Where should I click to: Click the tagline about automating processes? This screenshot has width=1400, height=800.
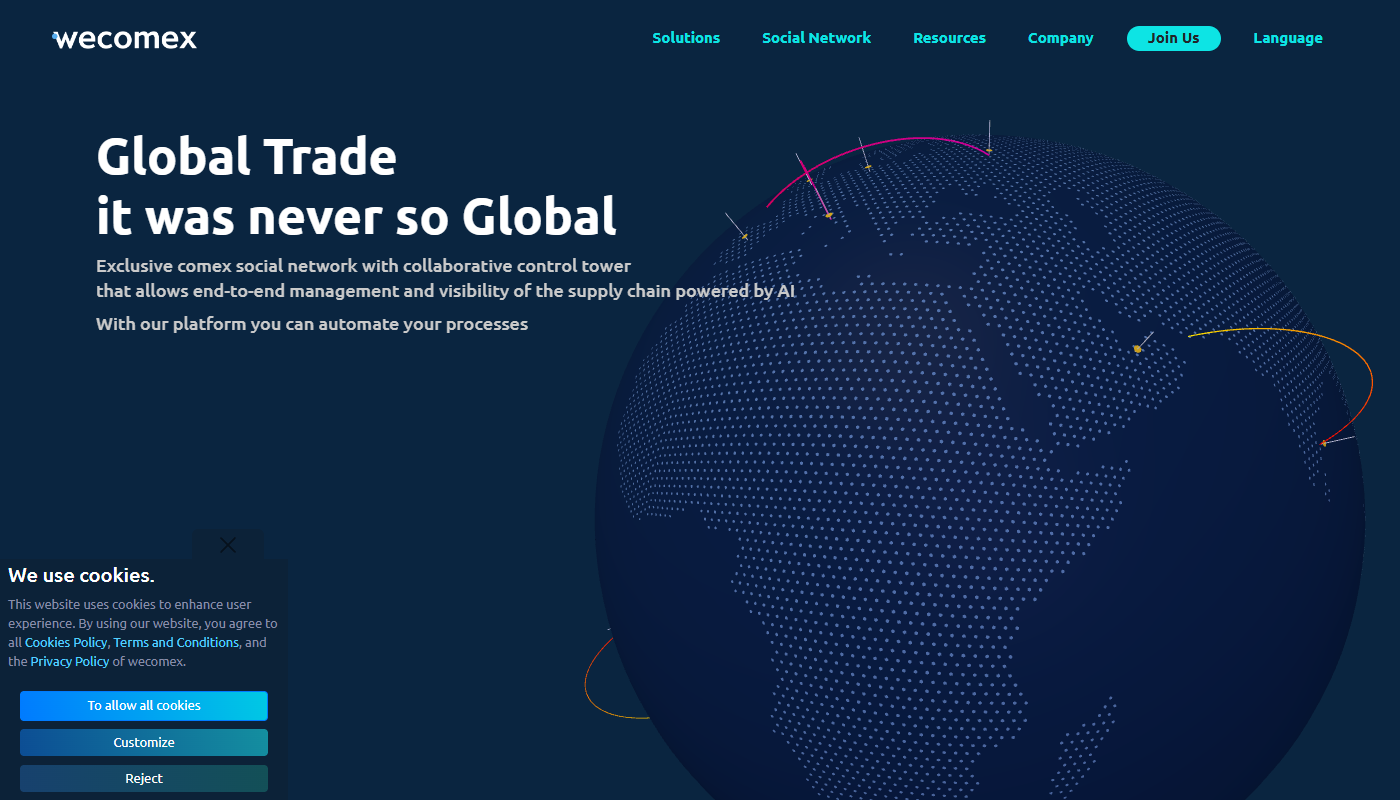point(311,323)
